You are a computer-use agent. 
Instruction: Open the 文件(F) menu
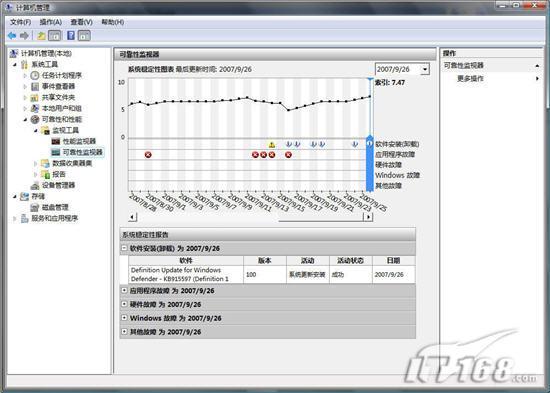(20, 22)
